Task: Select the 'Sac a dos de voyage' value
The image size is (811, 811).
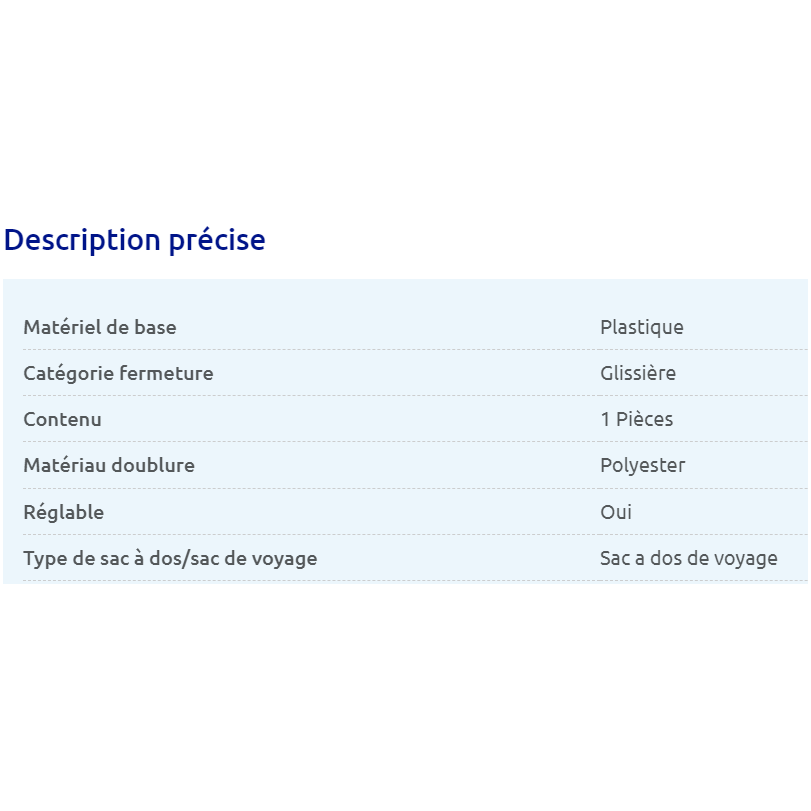Action: [689, 558]
